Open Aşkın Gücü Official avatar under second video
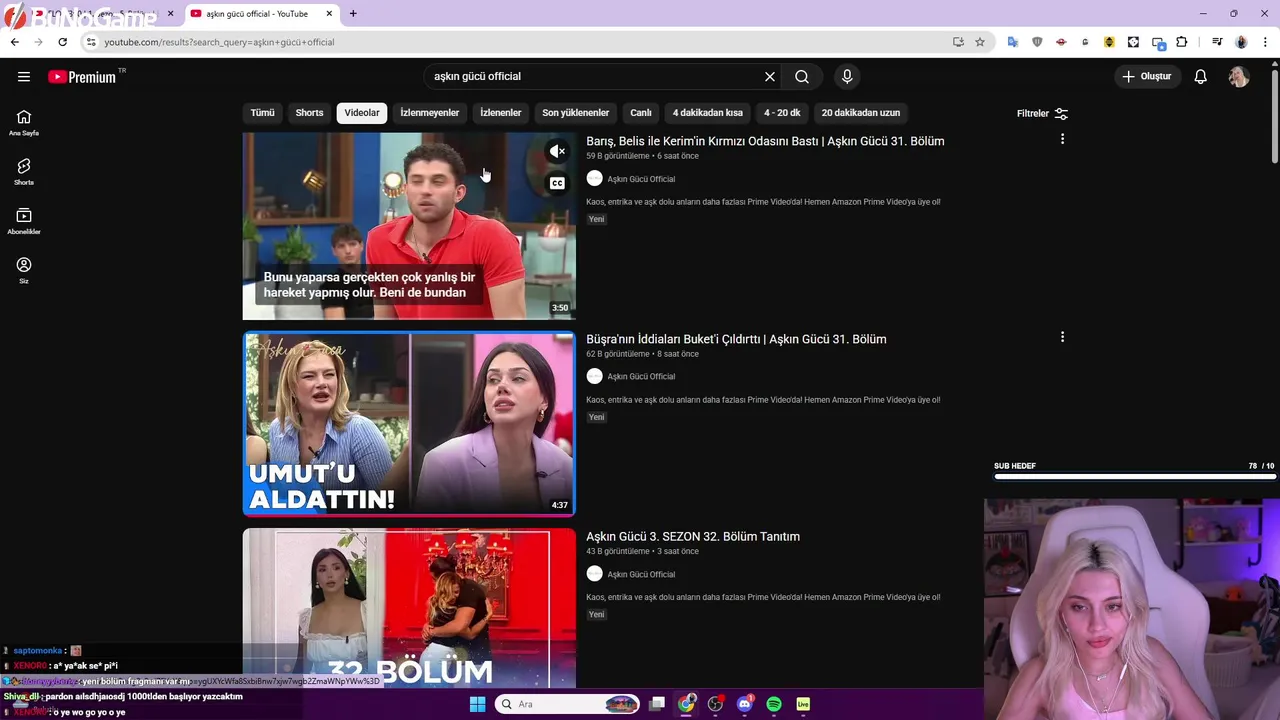Screen dimensions: 1280x720 [x=595, y=377]
